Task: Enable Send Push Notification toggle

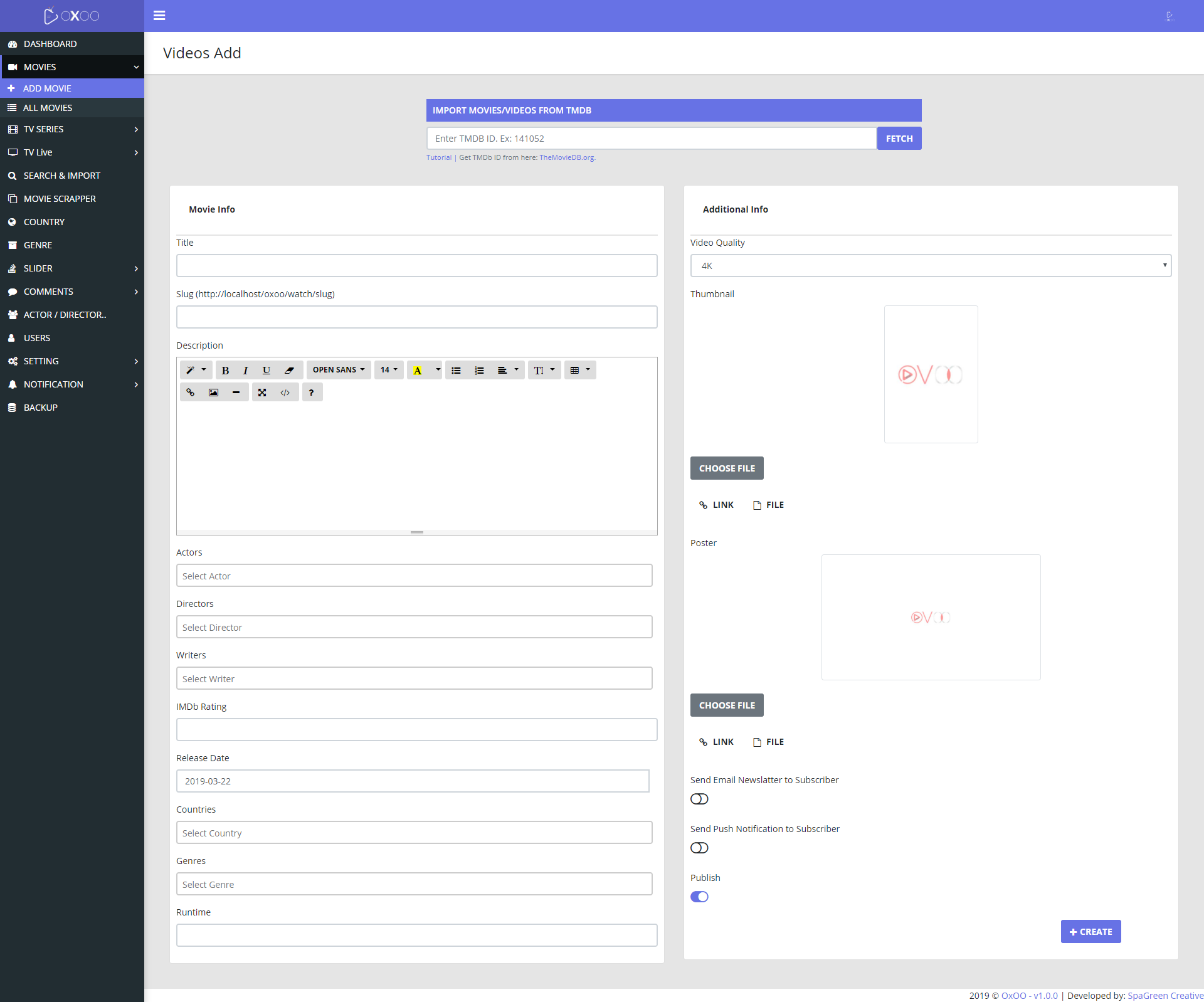Action: coord(699,848)
